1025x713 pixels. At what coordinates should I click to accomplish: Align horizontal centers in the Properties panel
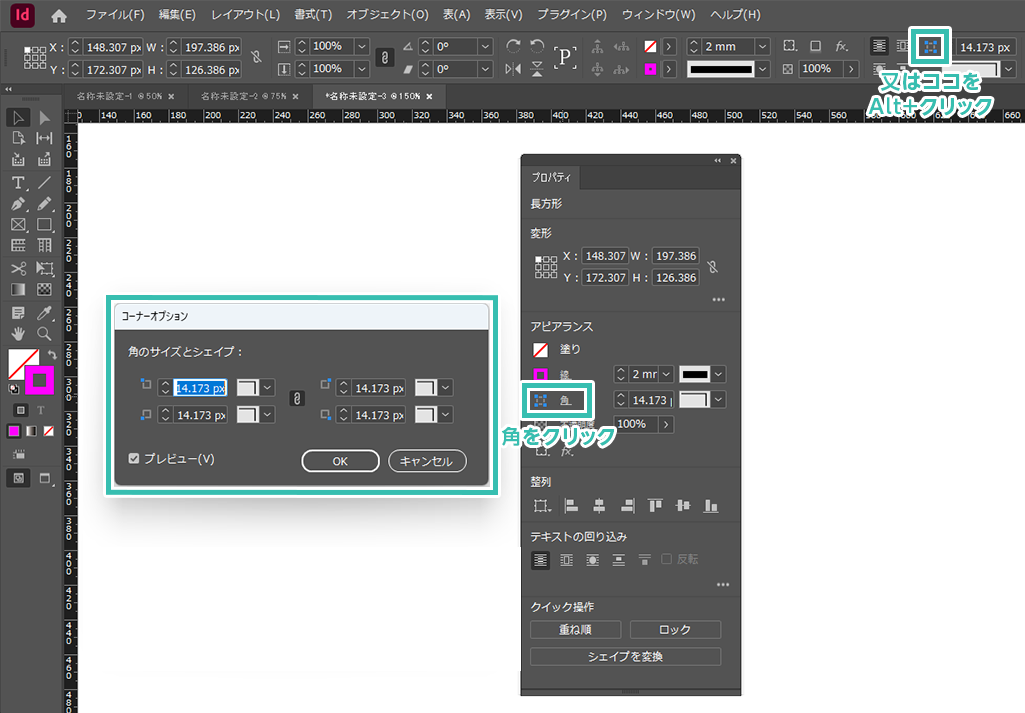point(599,505)
